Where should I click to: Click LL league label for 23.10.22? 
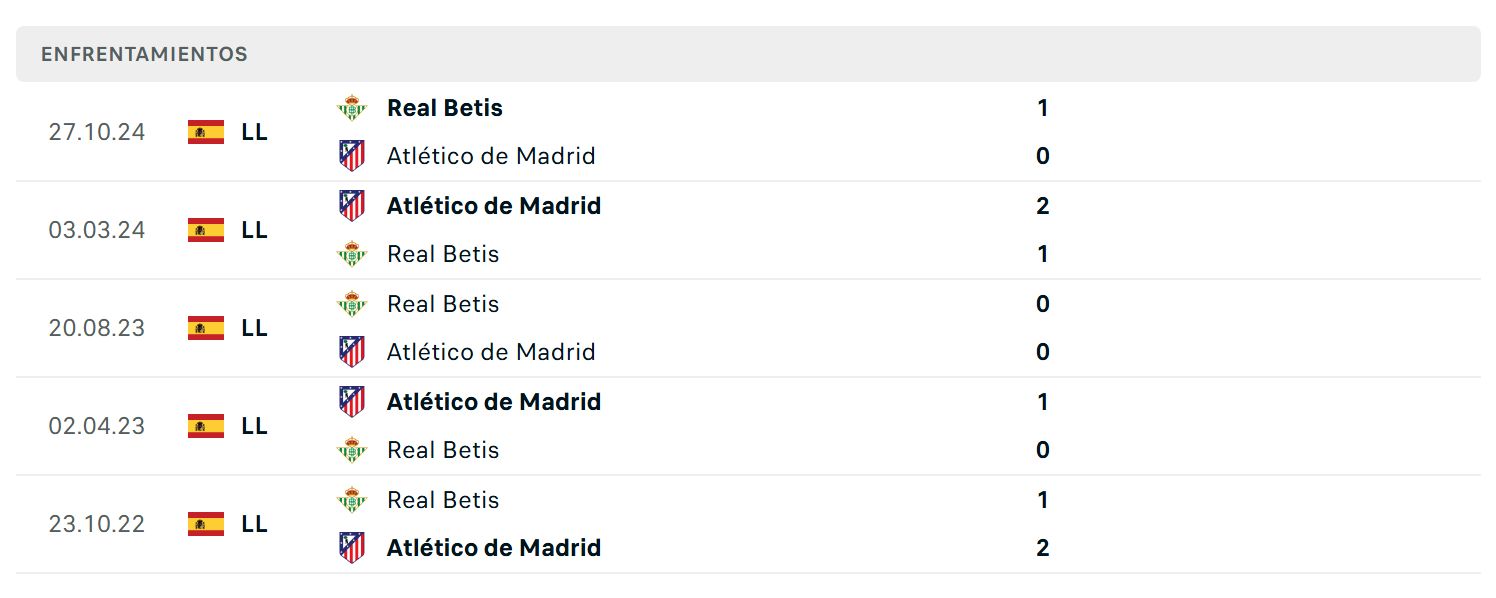[x=255, y=524]
